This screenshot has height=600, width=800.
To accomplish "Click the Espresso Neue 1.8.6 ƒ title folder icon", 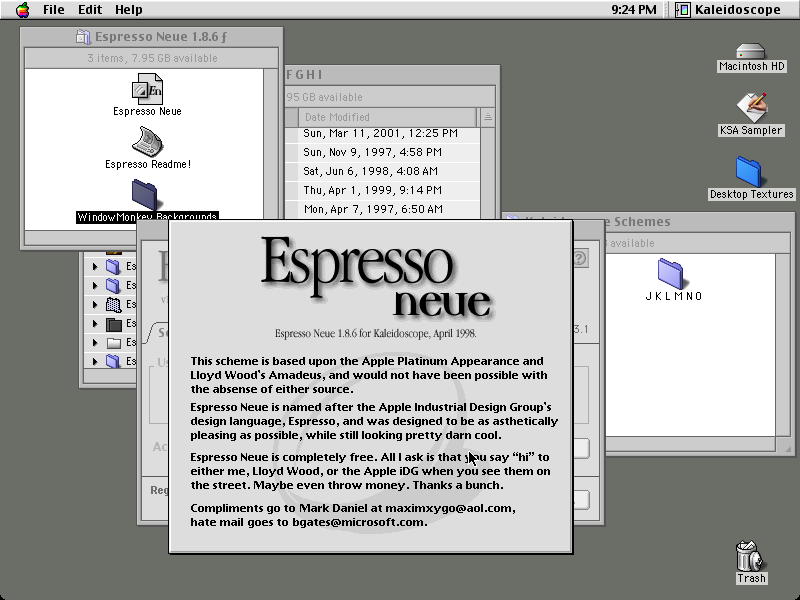I will (x=83, y=37).
